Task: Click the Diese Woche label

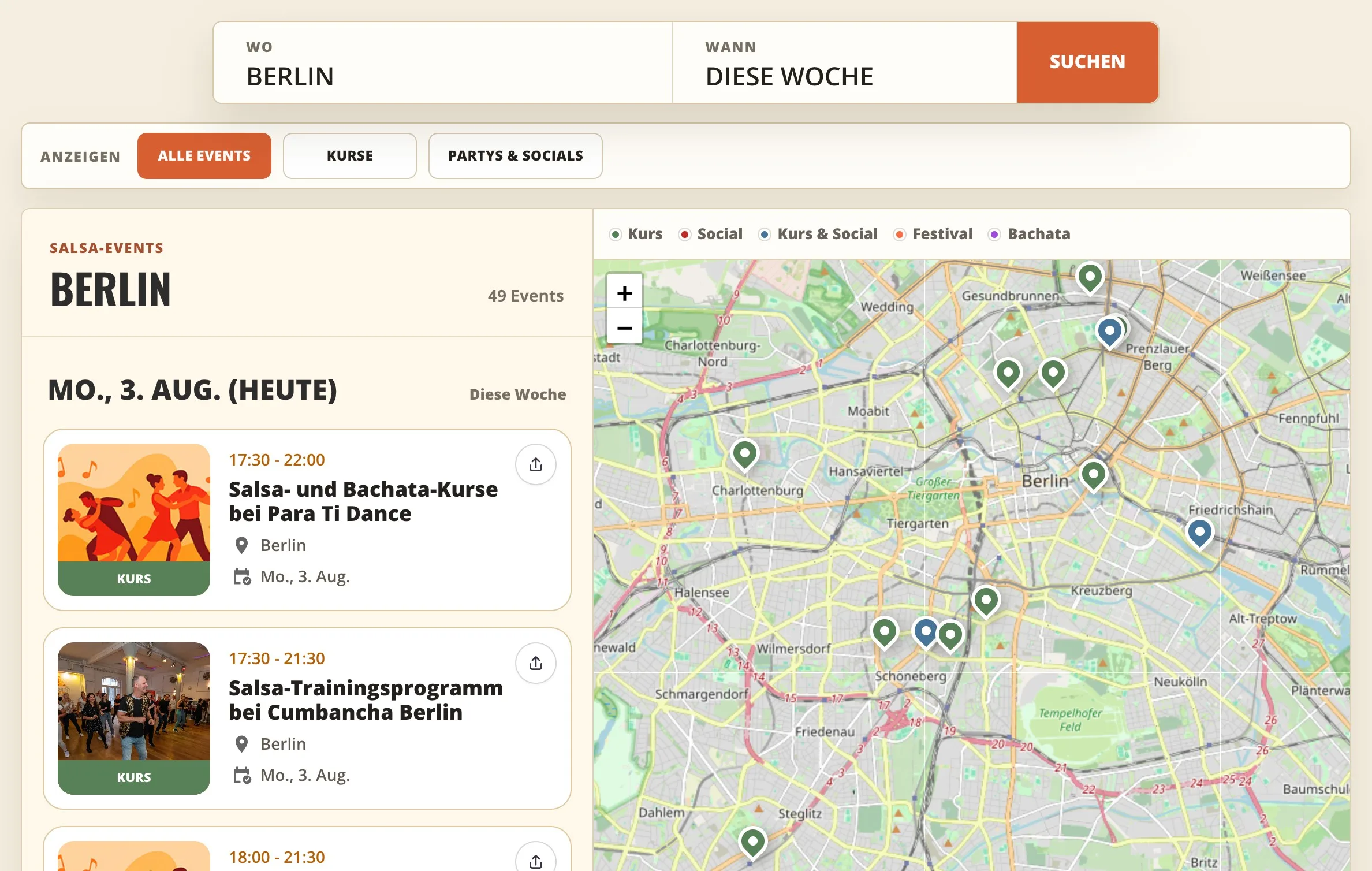Action: [x=517, y=394]
